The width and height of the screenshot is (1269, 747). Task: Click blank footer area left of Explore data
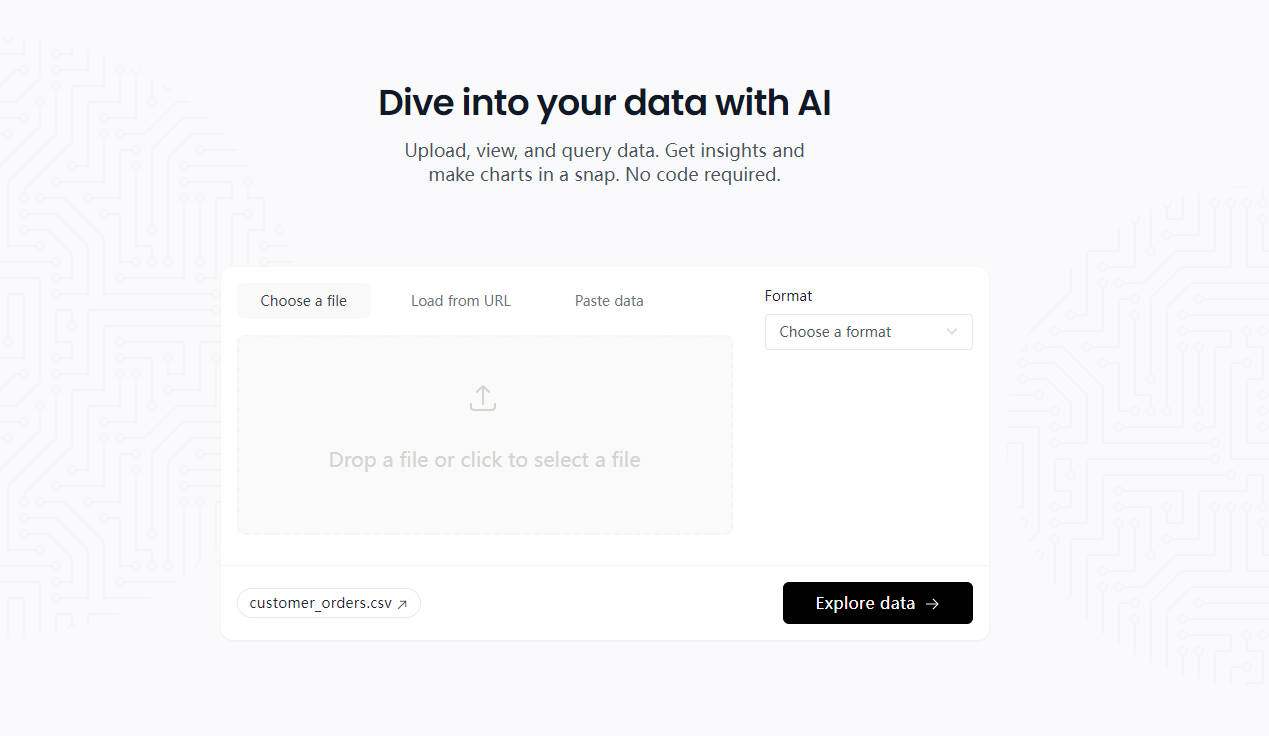coord(600,604)
